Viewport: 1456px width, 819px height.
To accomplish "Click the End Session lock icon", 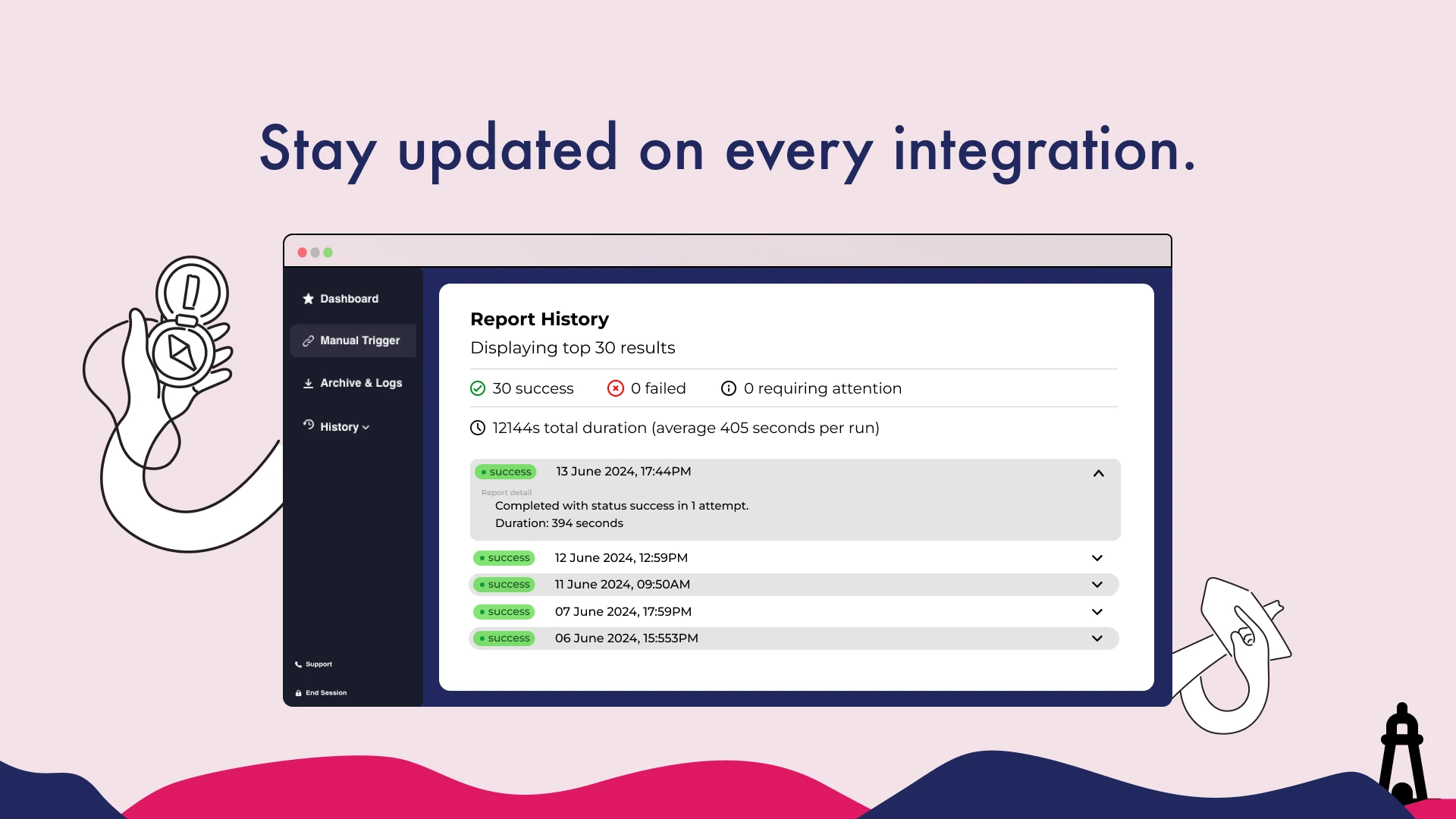I will (x=298, y=693).
